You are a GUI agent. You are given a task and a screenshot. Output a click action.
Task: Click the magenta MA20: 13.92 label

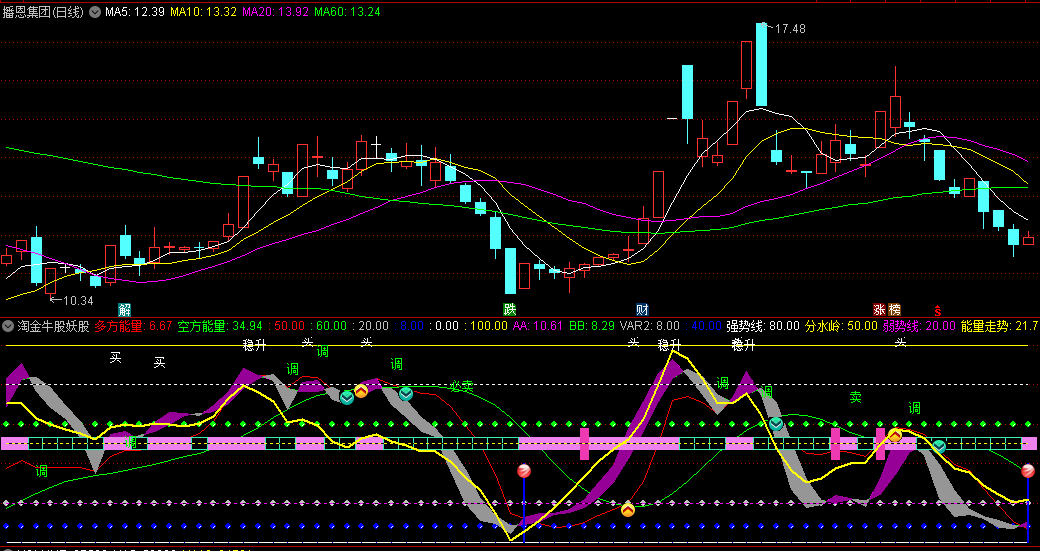(275, 12)
